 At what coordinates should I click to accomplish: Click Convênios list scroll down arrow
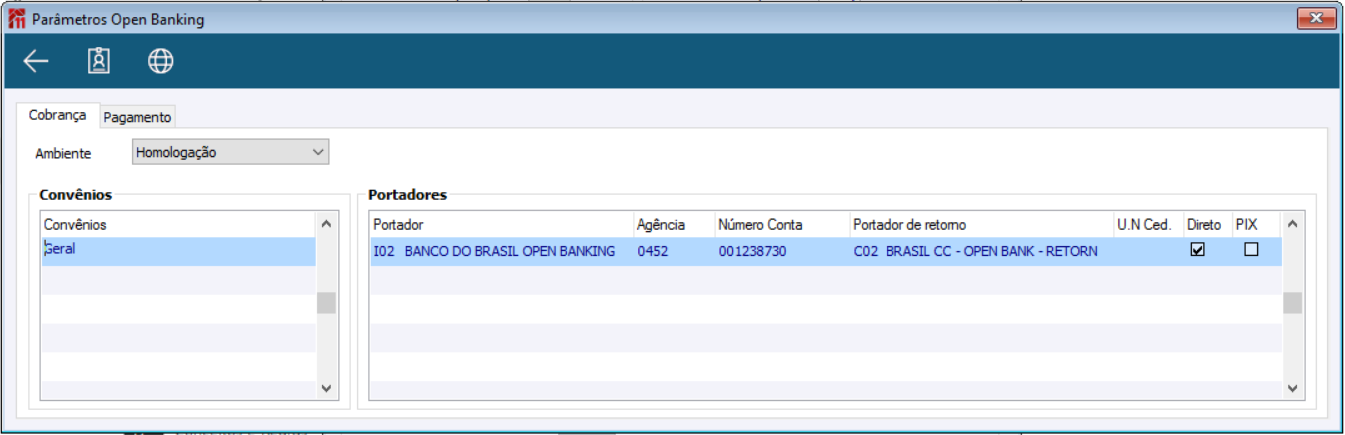point(326,388)
